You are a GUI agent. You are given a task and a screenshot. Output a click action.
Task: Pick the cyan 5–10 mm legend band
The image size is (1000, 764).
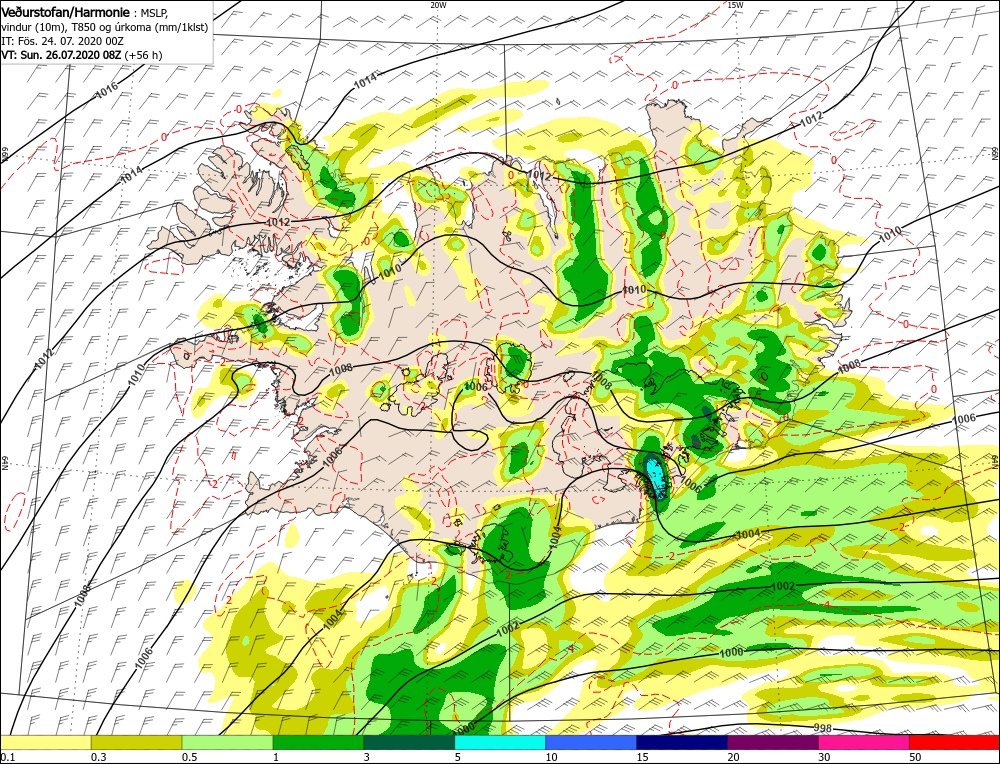500,742
